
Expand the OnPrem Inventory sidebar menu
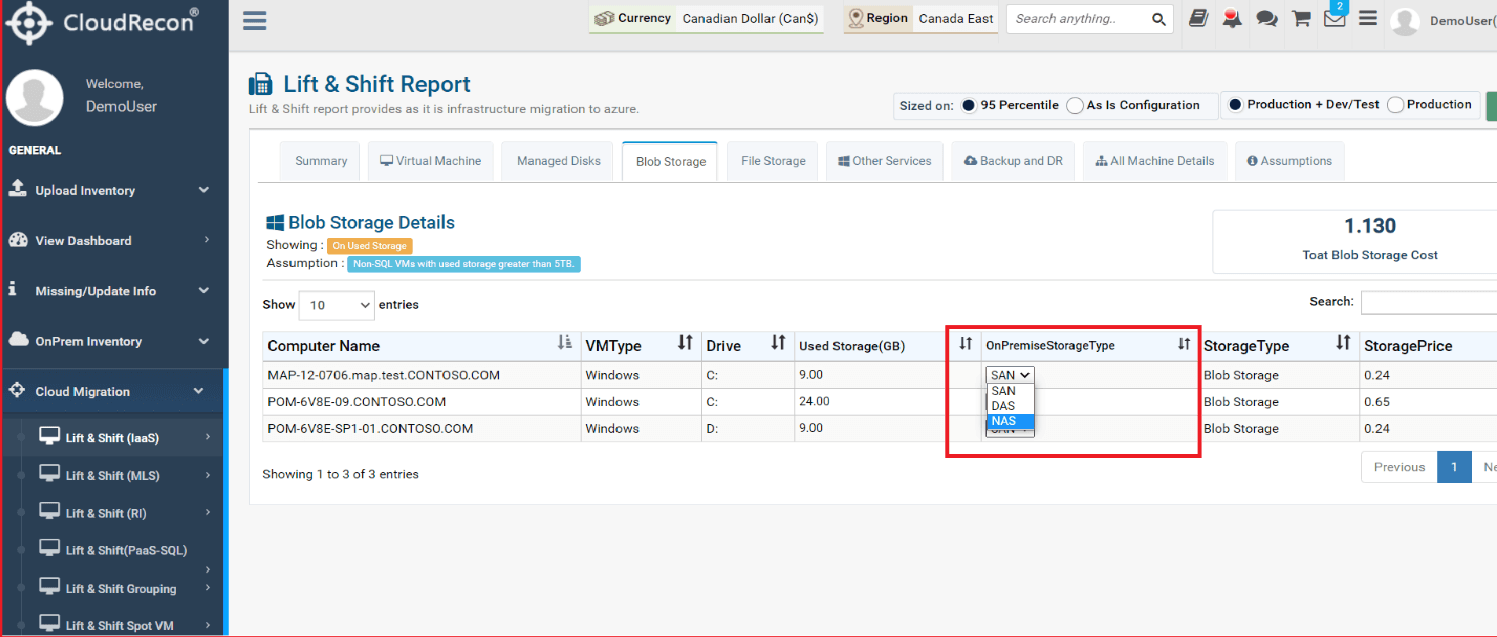pos(108,341)
